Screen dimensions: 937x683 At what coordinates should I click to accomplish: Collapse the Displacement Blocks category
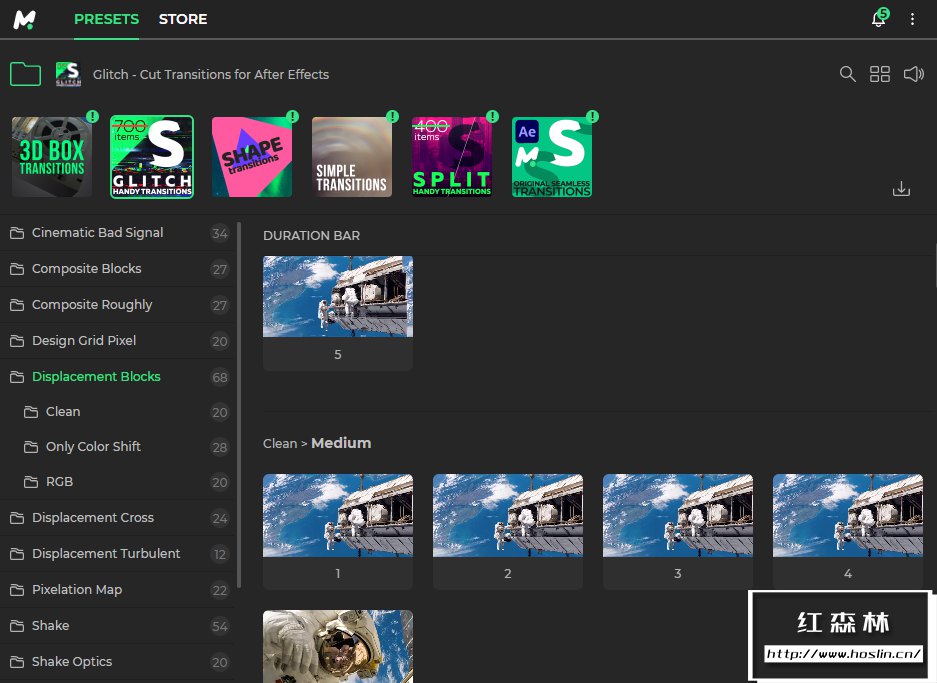click(117, 377)
